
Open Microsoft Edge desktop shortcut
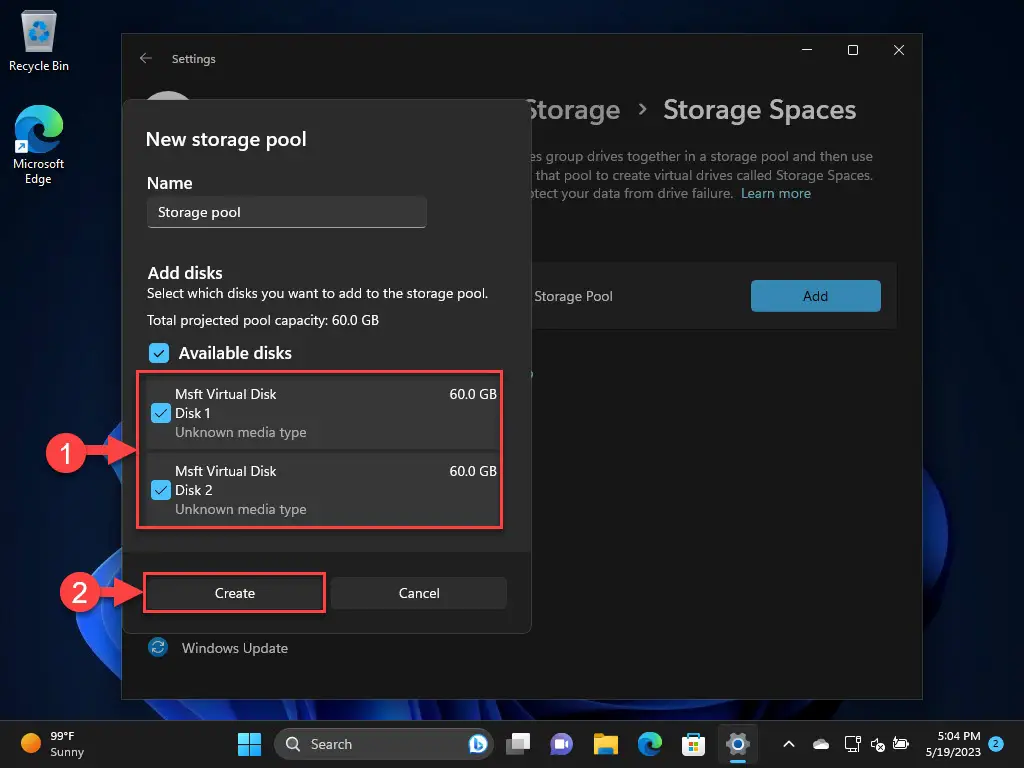(39, 144)
